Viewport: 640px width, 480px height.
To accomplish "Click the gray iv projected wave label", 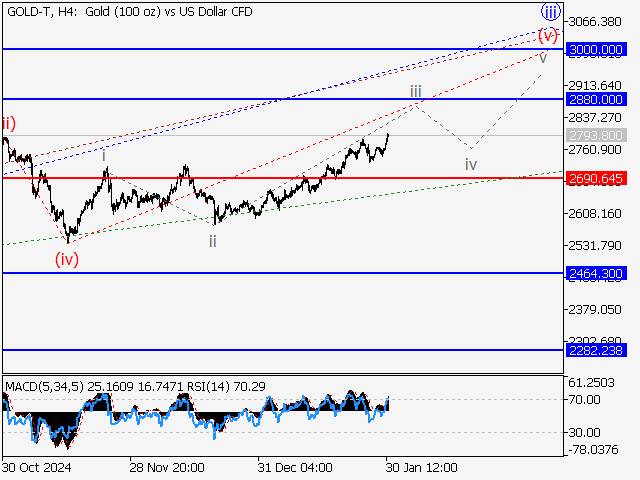I will (471, 163).
